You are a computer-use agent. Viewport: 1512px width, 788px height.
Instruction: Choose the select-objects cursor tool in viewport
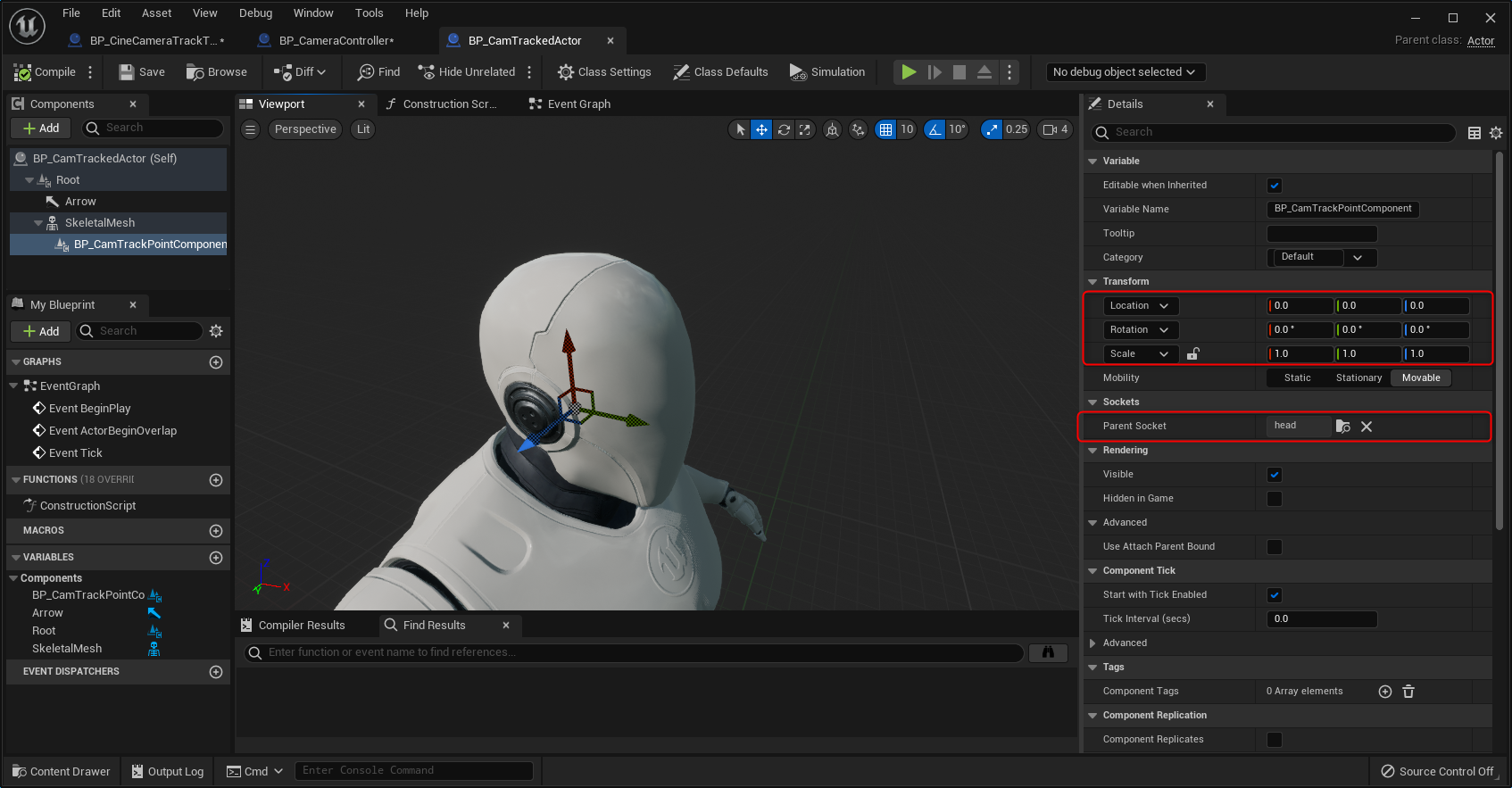tap(740, 129)
